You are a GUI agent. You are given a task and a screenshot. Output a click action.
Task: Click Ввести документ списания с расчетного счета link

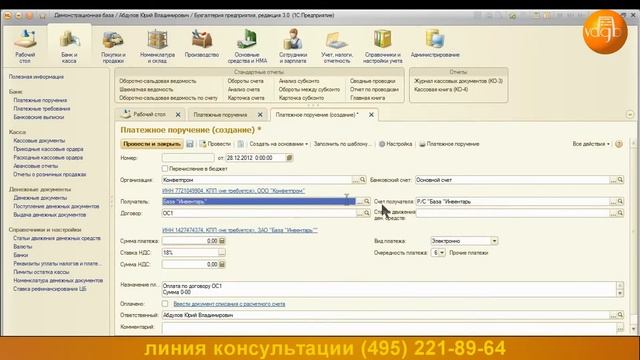(x=229, y=304)
